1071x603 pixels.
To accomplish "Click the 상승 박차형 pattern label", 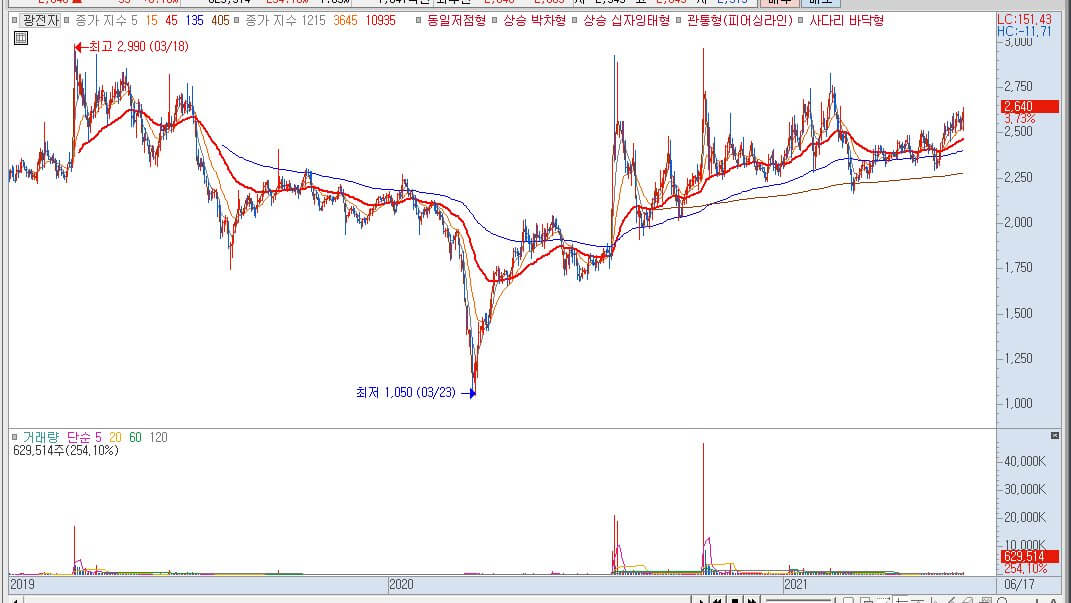I will click(x=535, y=20).
